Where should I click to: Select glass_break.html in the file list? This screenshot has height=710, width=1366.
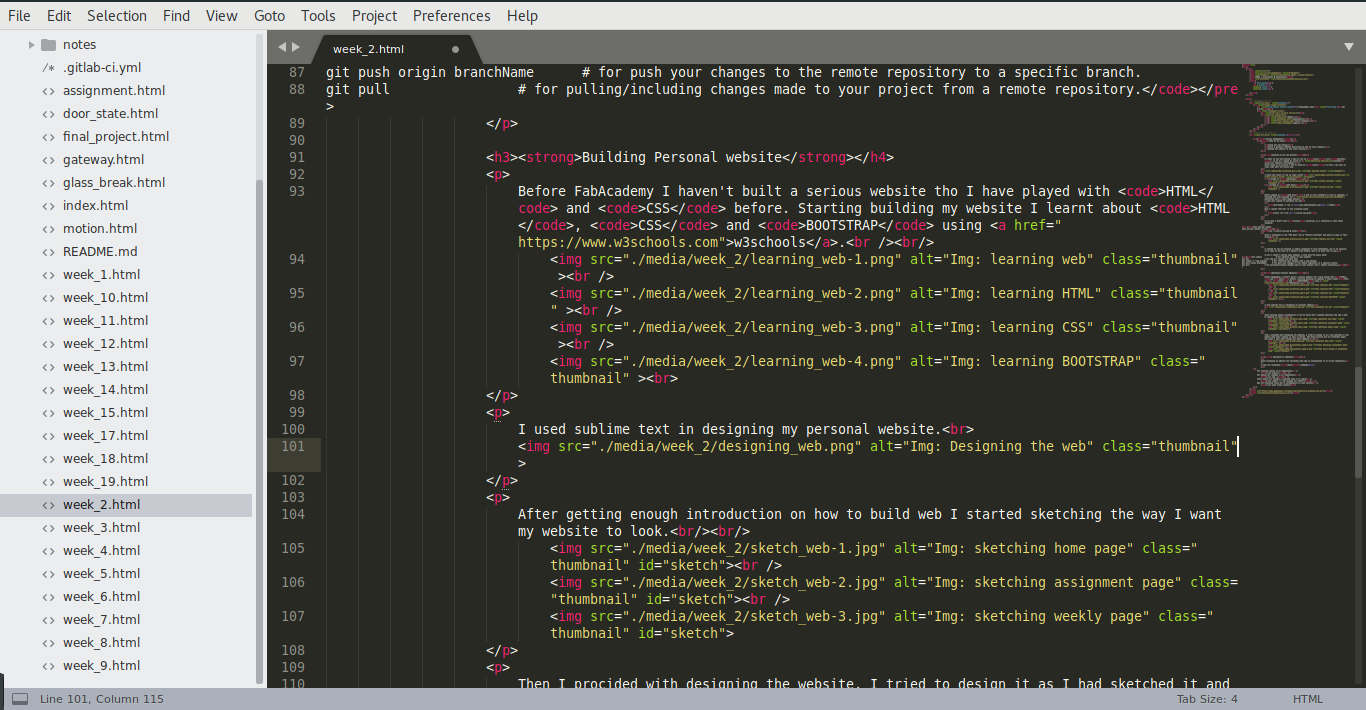pyautogui.click(x=114, y=182)
